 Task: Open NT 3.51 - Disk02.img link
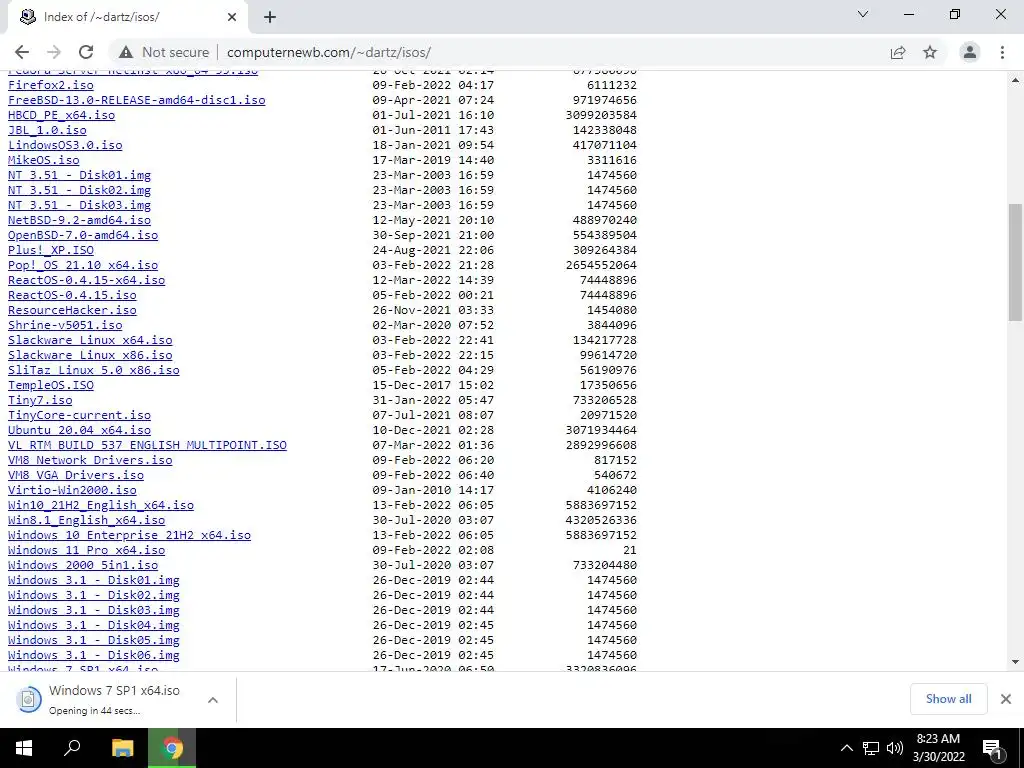click(x=80, y=190)
